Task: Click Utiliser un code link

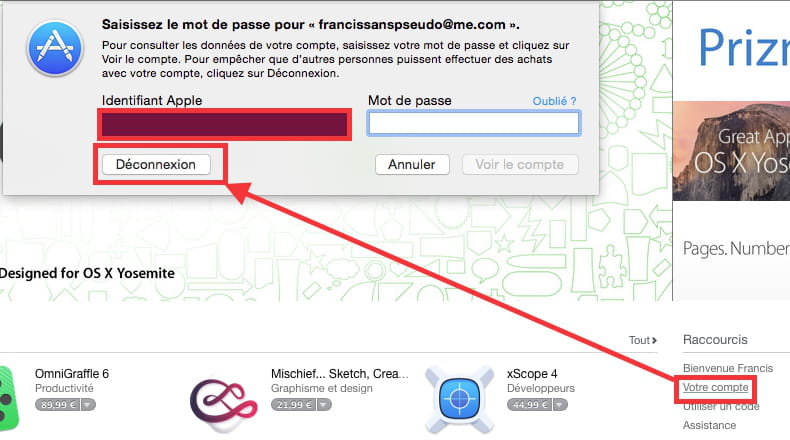Action: pyautogui.click(x=721, y=406)
